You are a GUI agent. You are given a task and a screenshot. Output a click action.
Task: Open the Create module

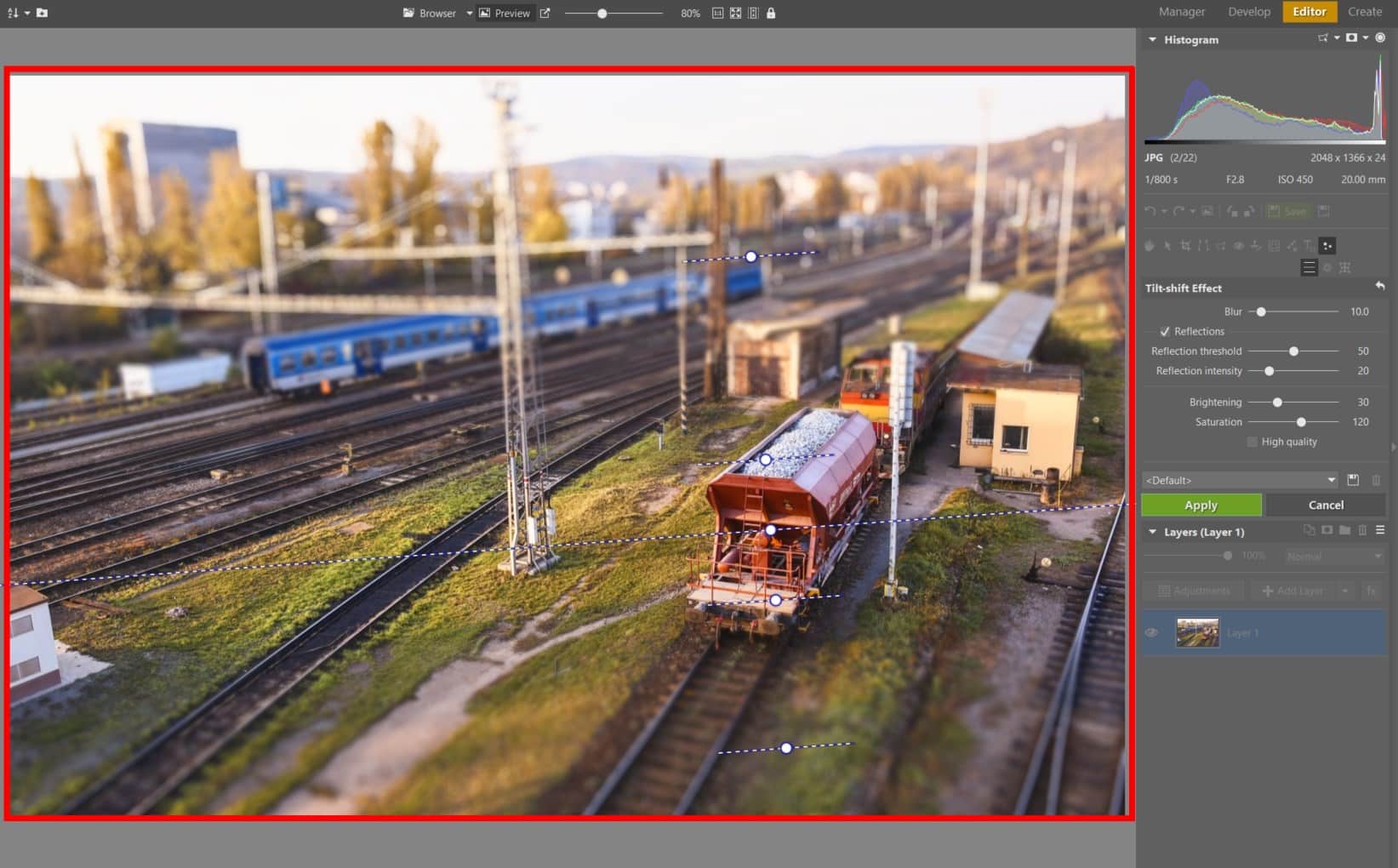click(x=1365, y=12)
